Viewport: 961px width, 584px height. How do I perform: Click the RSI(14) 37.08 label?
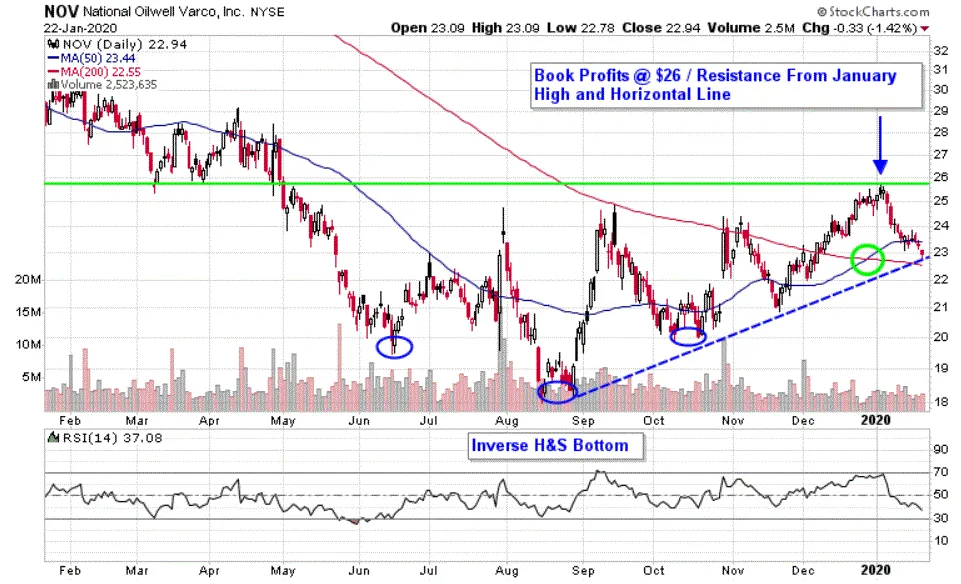(x=112, y=438)
